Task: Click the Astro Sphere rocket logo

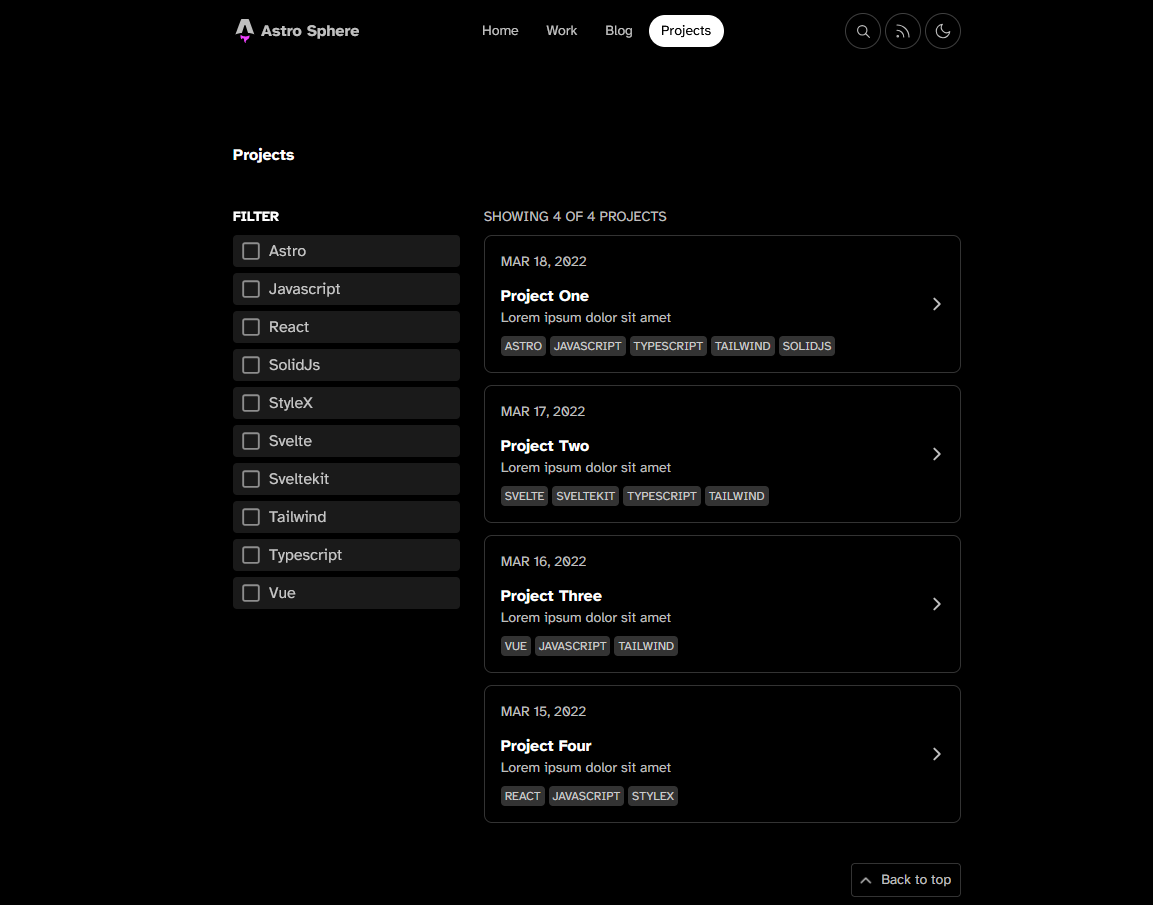Action: coord(244,31)
